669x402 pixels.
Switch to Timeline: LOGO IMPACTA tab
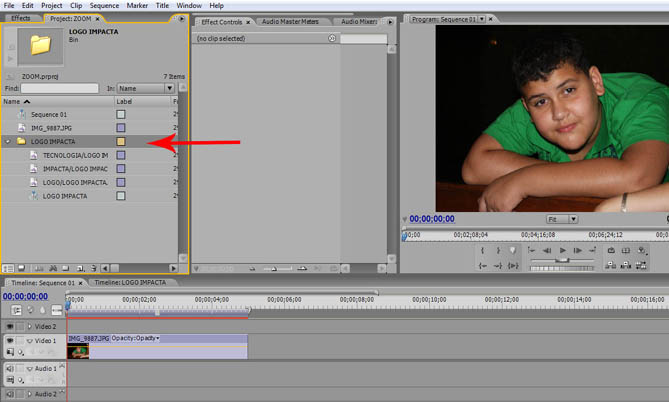(130, 283)
